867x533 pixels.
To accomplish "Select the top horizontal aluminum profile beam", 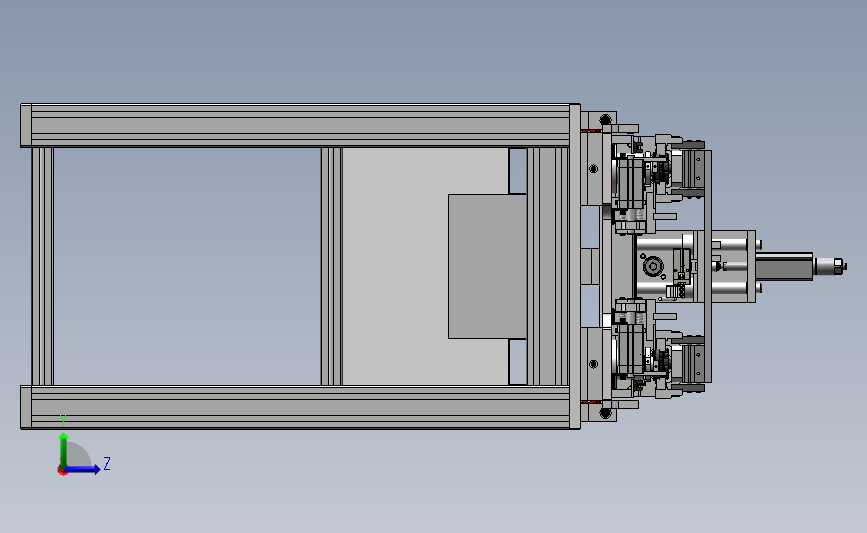I will click(x=300, y=126).
